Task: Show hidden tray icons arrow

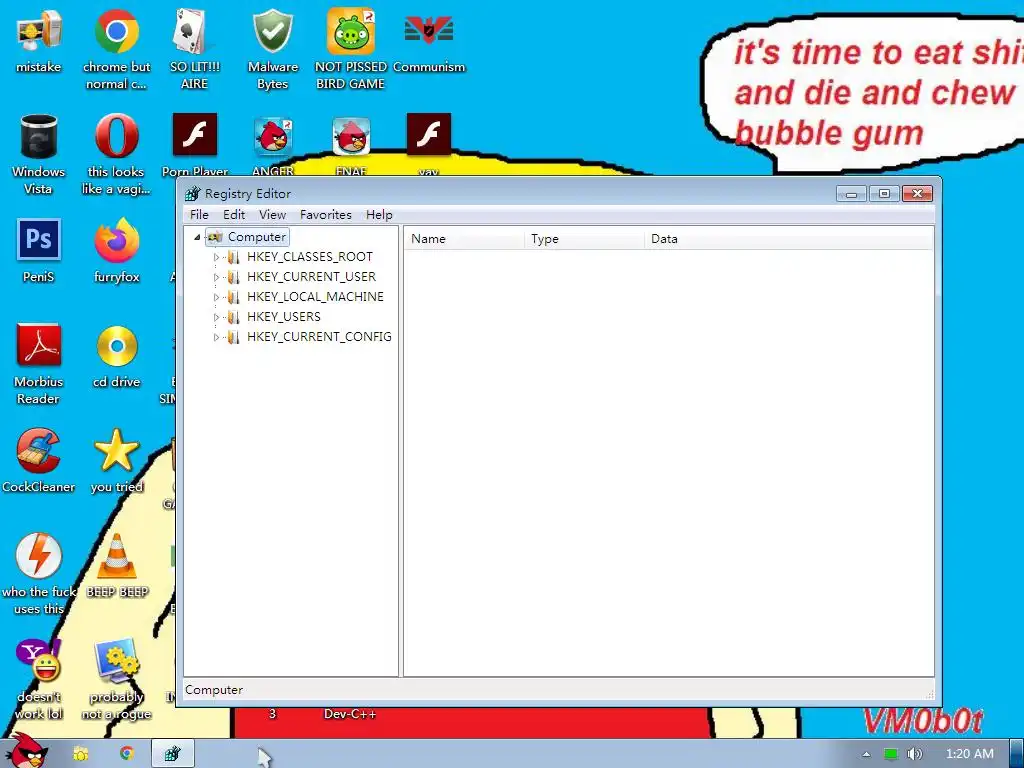Action: [x=867, y=754]
